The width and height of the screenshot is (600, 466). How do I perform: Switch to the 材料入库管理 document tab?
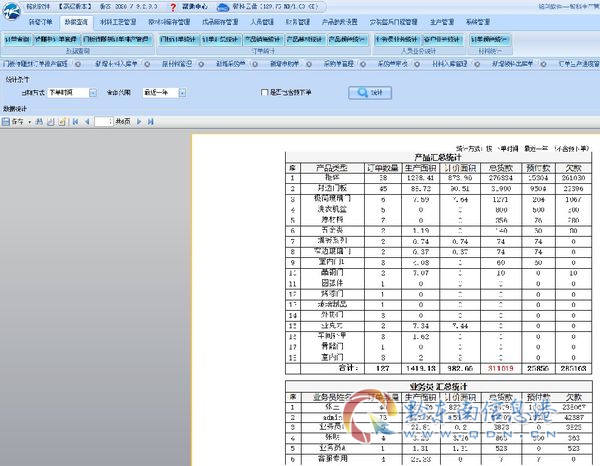(x=450, y=64)
